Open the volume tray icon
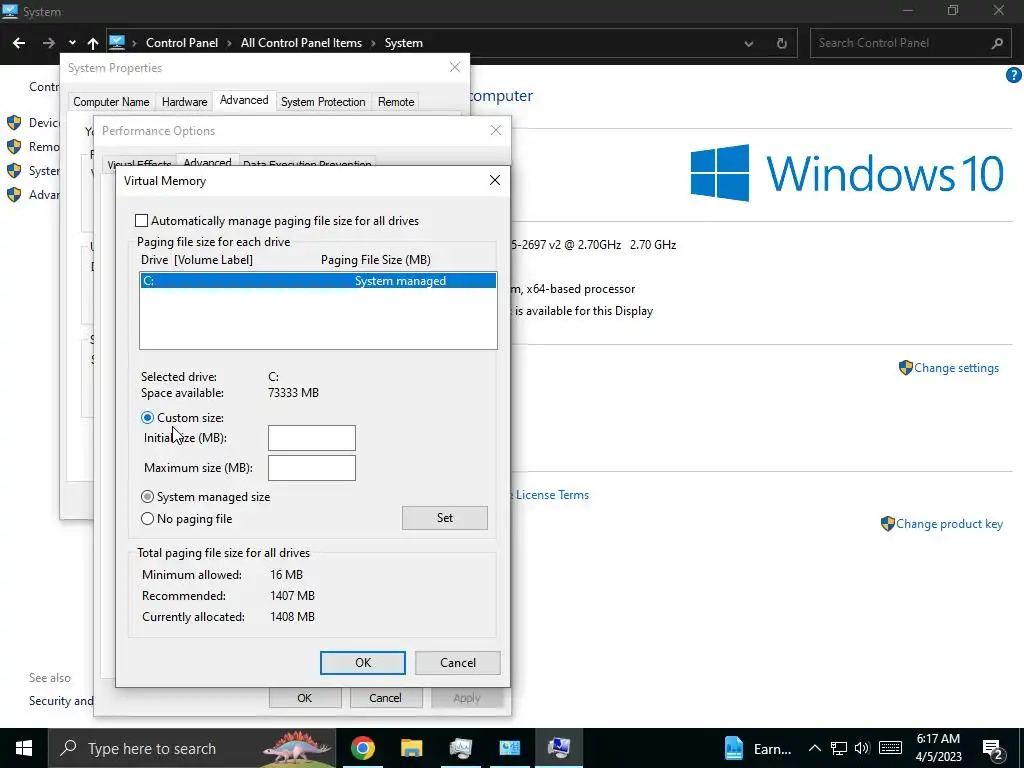 (862, 748)
